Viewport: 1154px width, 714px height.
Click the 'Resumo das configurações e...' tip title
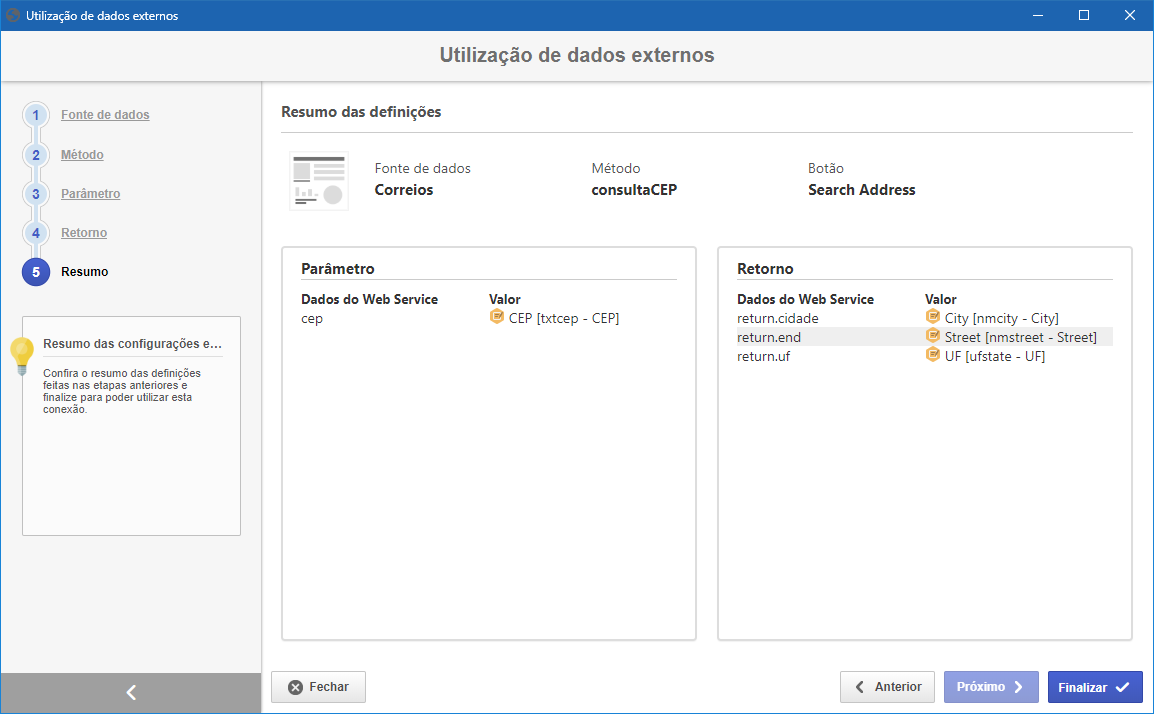(132, 344)
